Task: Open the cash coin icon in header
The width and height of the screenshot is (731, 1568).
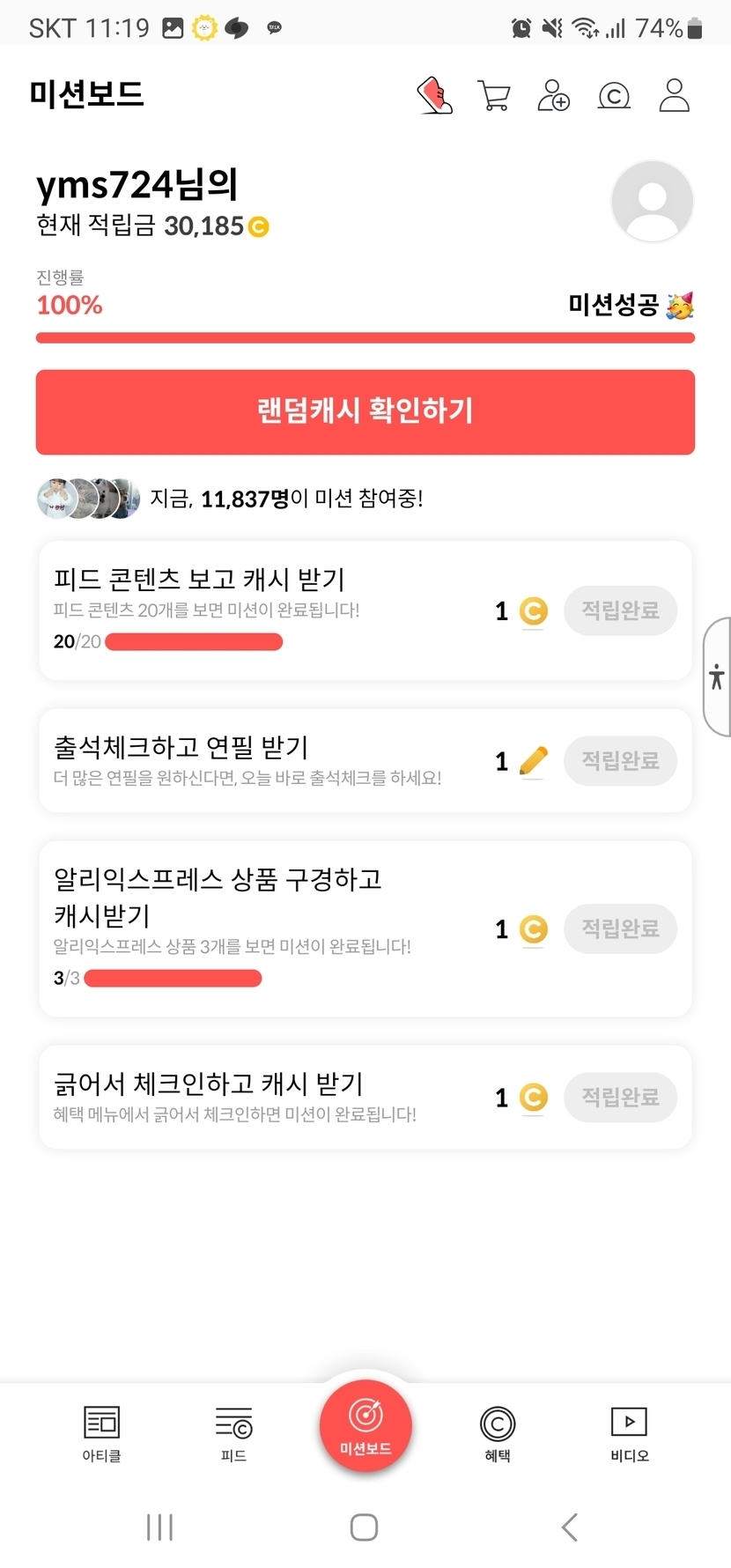Action: [x=614, y=96]
